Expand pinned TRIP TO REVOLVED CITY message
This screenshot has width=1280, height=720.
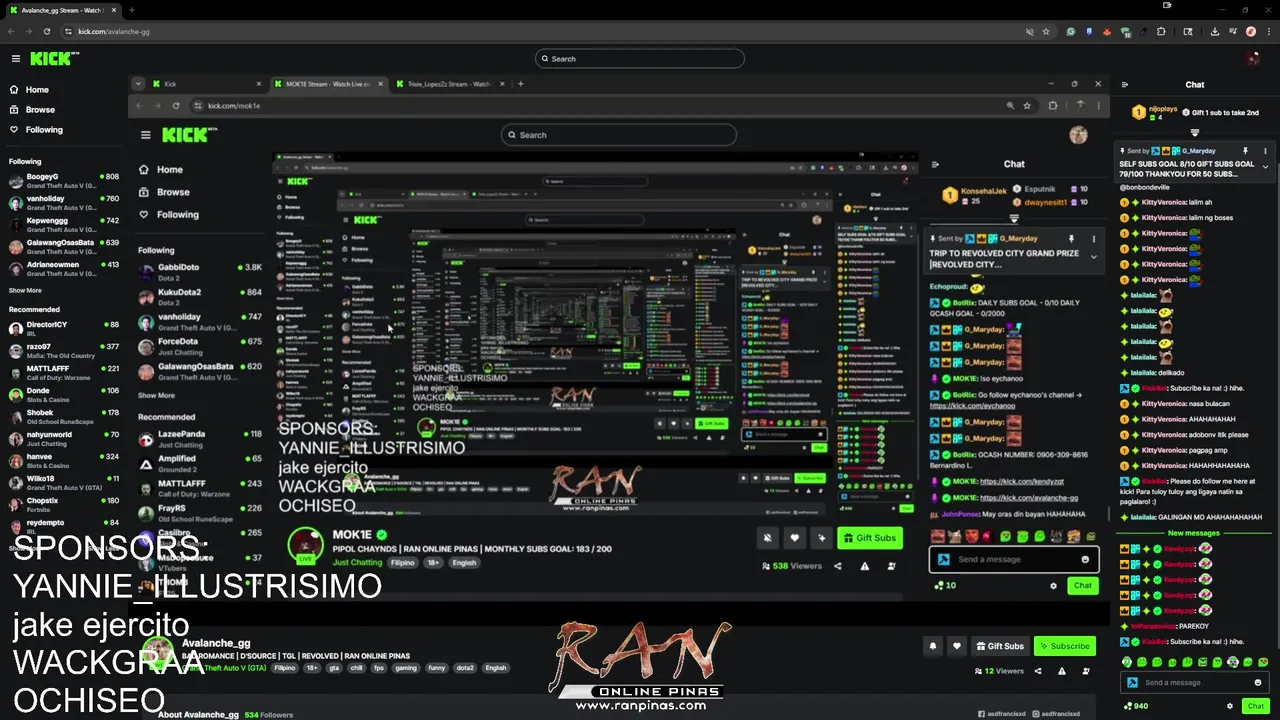[1093, 257]
